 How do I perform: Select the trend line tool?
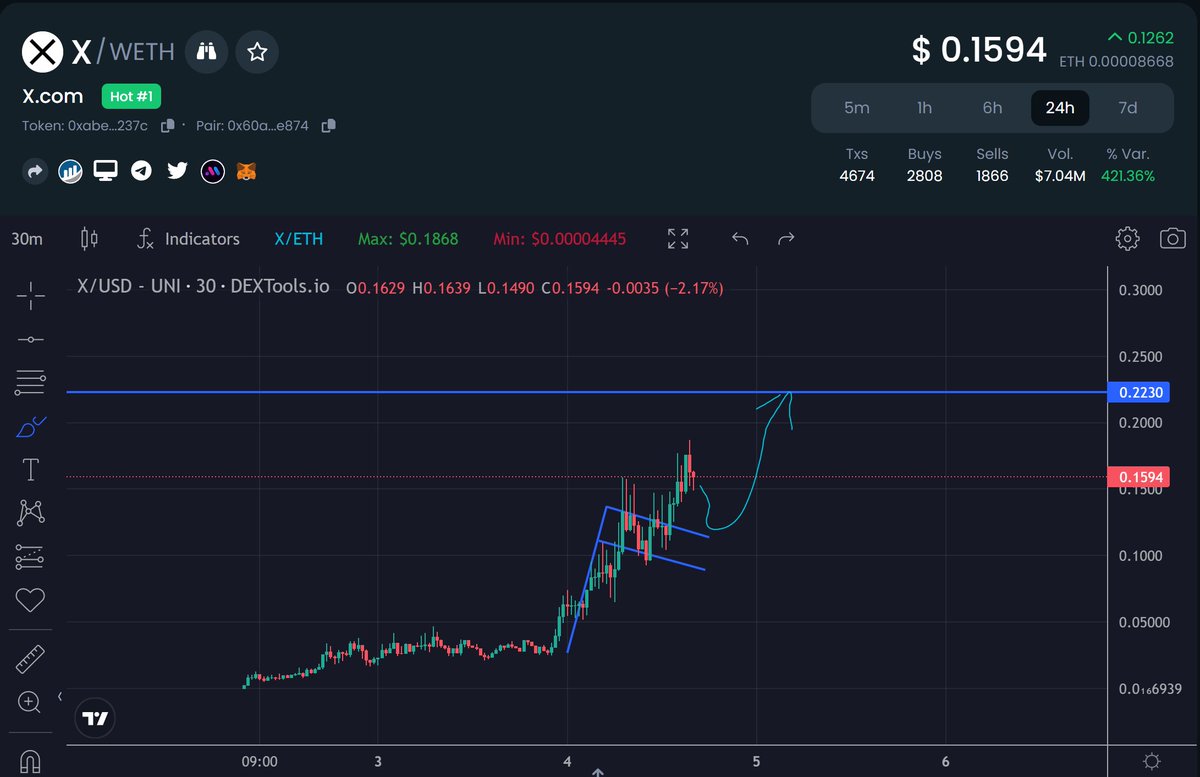31,340
